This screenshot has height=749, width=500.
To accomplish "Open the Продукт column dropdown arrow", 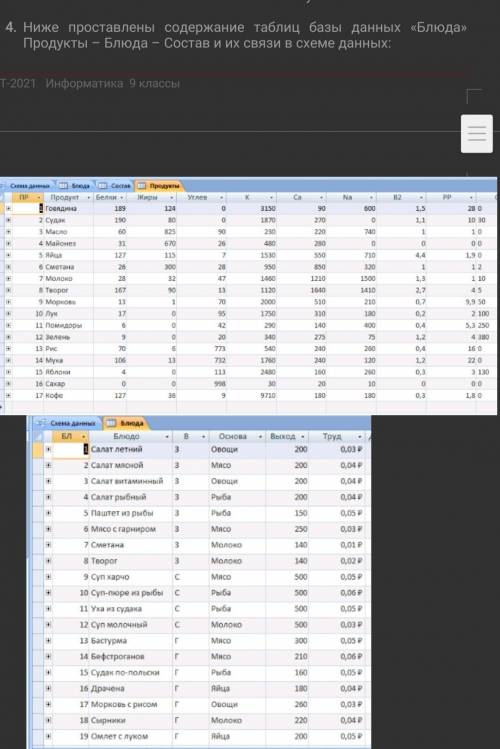I will [88, 197].
